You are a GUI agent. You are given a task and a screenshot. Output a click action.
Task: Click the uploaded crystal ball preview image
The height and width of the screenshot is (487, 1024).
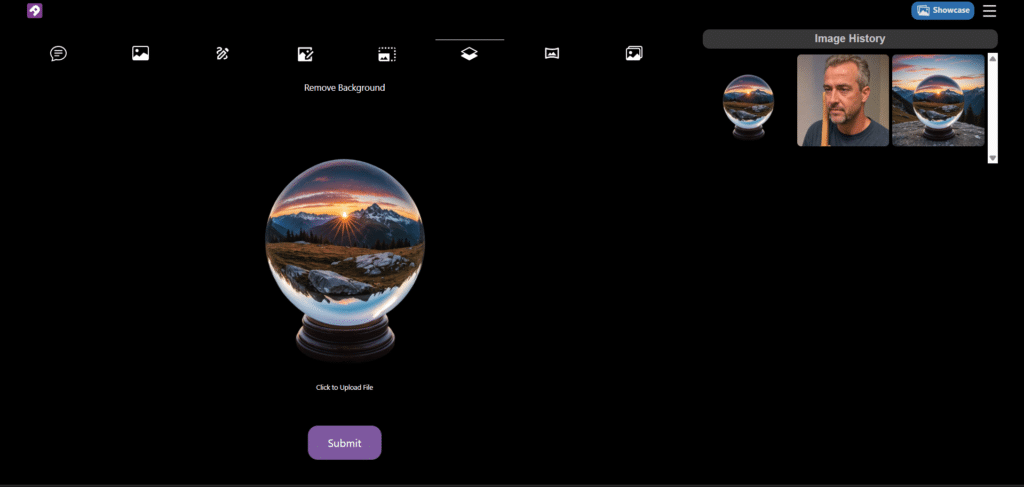[345, 260]
